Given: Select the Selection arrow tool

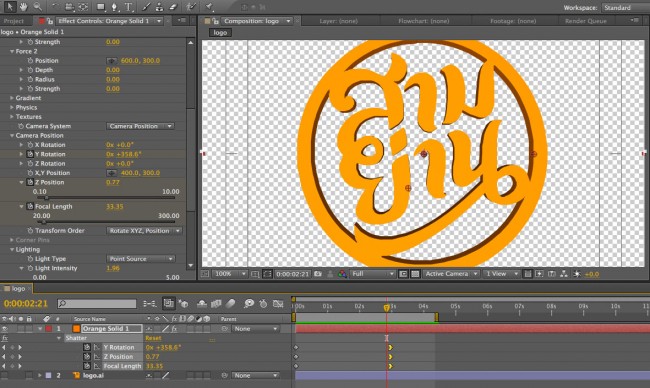Looking at the screenshot, I should click(10, 6).
